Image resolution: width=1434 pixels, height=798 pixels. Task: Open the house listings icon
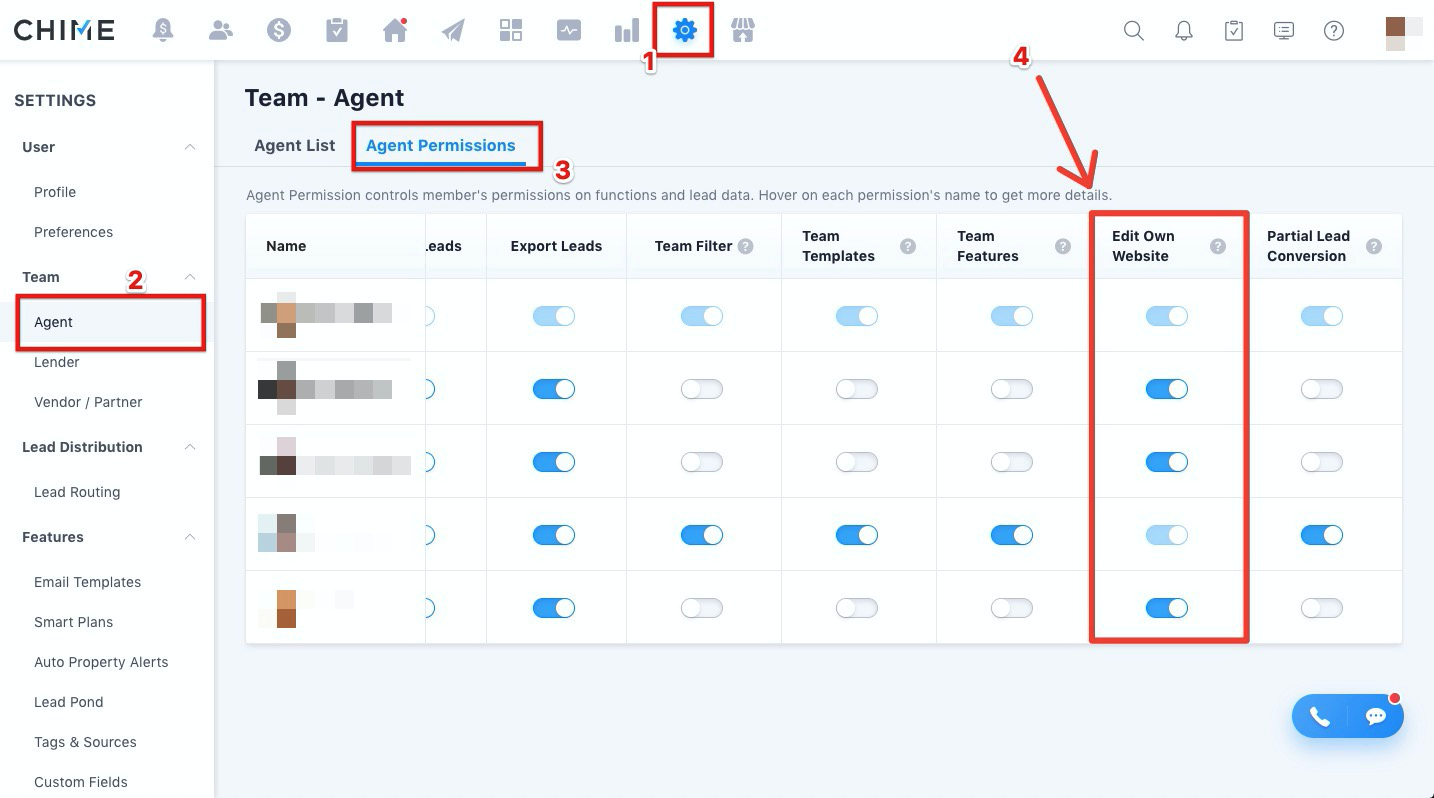(x=395, y=31)
